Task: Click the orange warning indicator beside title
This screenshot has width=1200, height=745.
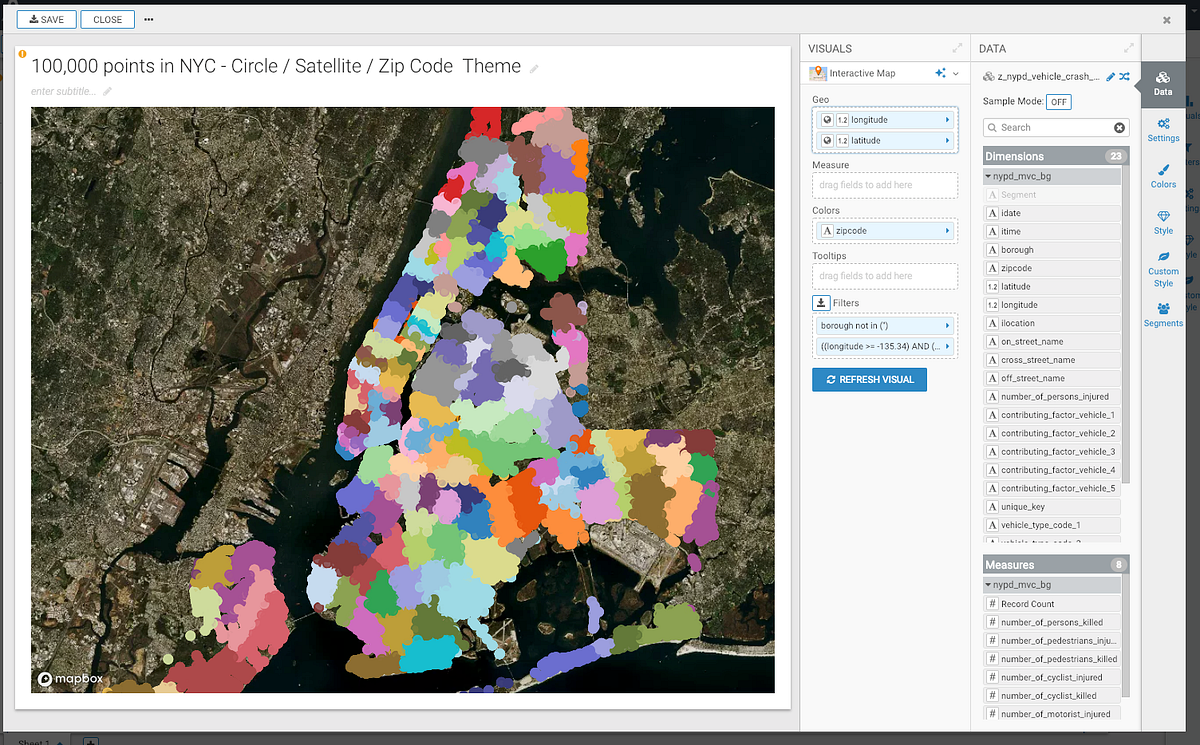Action: (23, 54)
